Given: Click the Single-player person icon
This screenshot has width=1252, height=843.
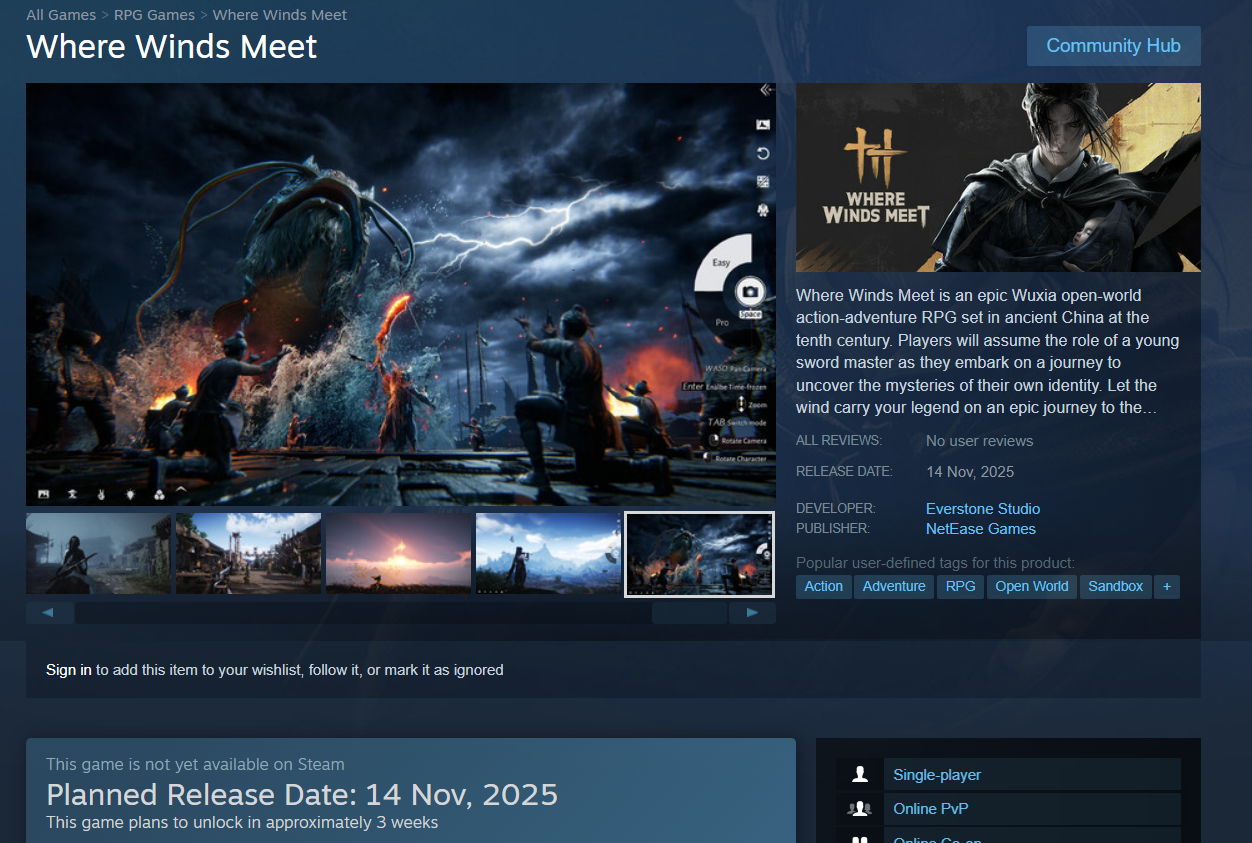Looking at the screenshot, I should click(859, 775).
